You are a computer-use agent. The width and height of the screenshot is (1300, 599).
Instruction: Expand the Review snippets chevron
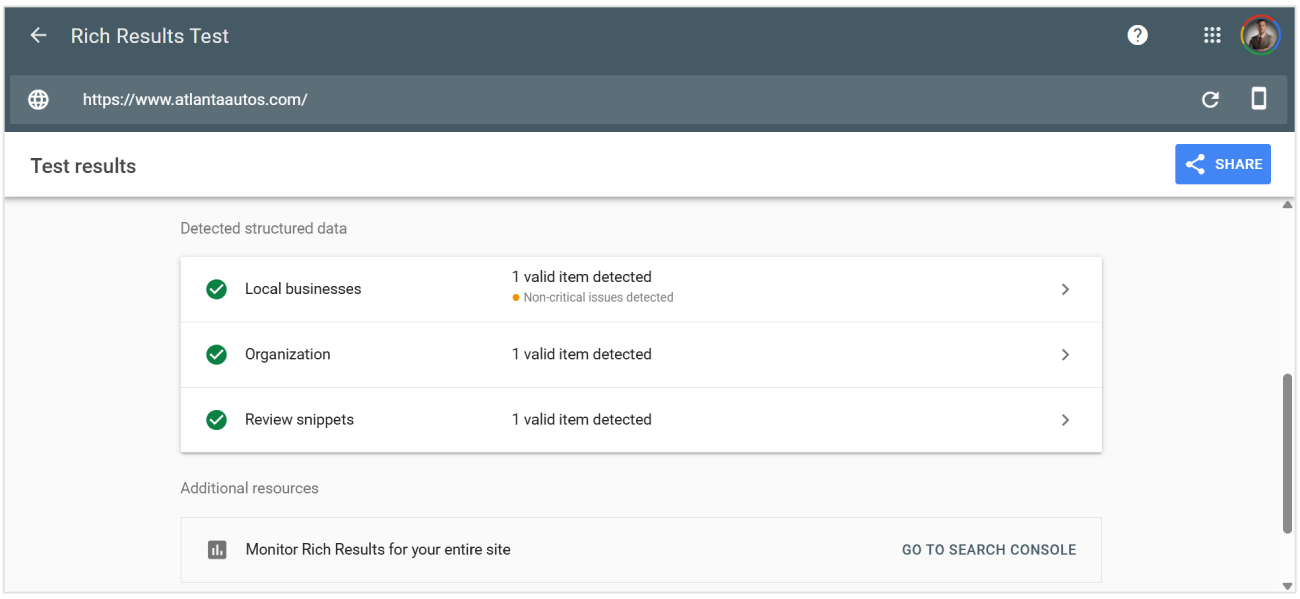(x=1065, y=420)
